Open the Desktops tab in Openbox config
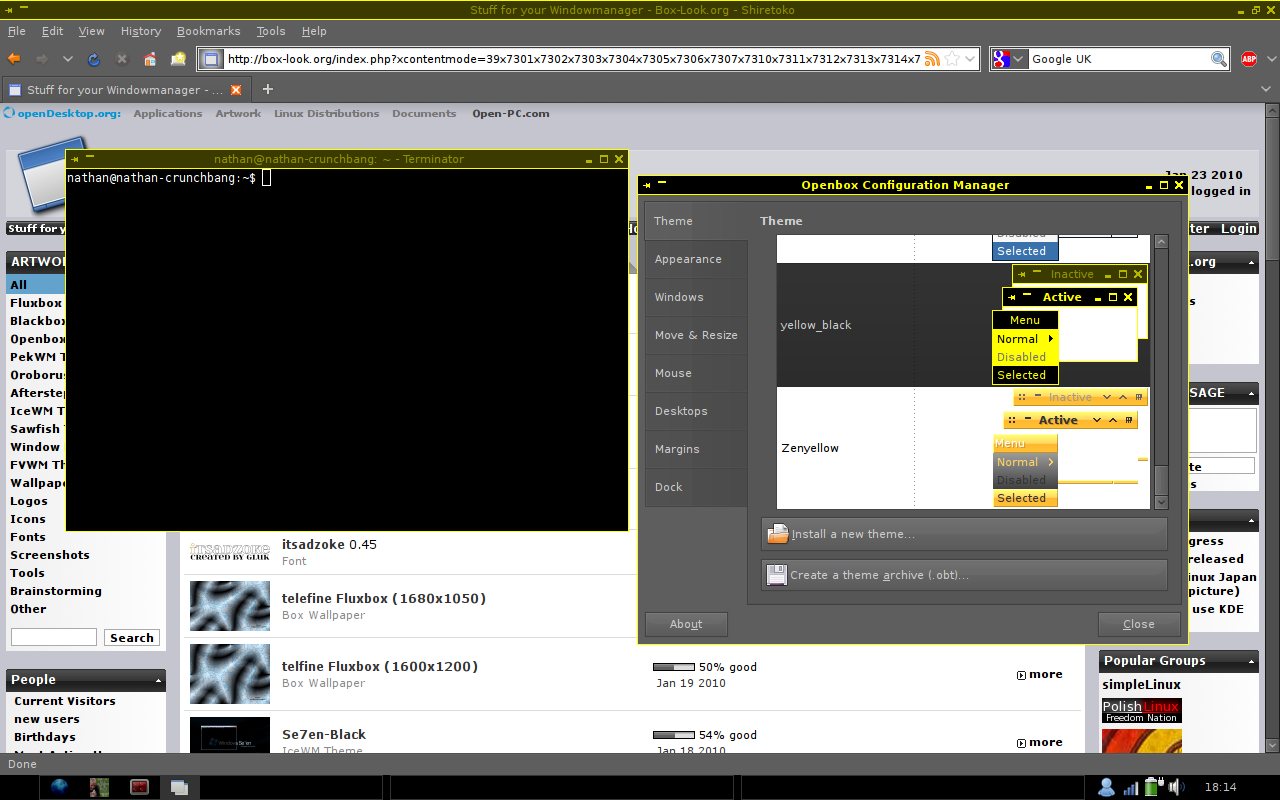The image size is (1280, 800). coord(696,411)
